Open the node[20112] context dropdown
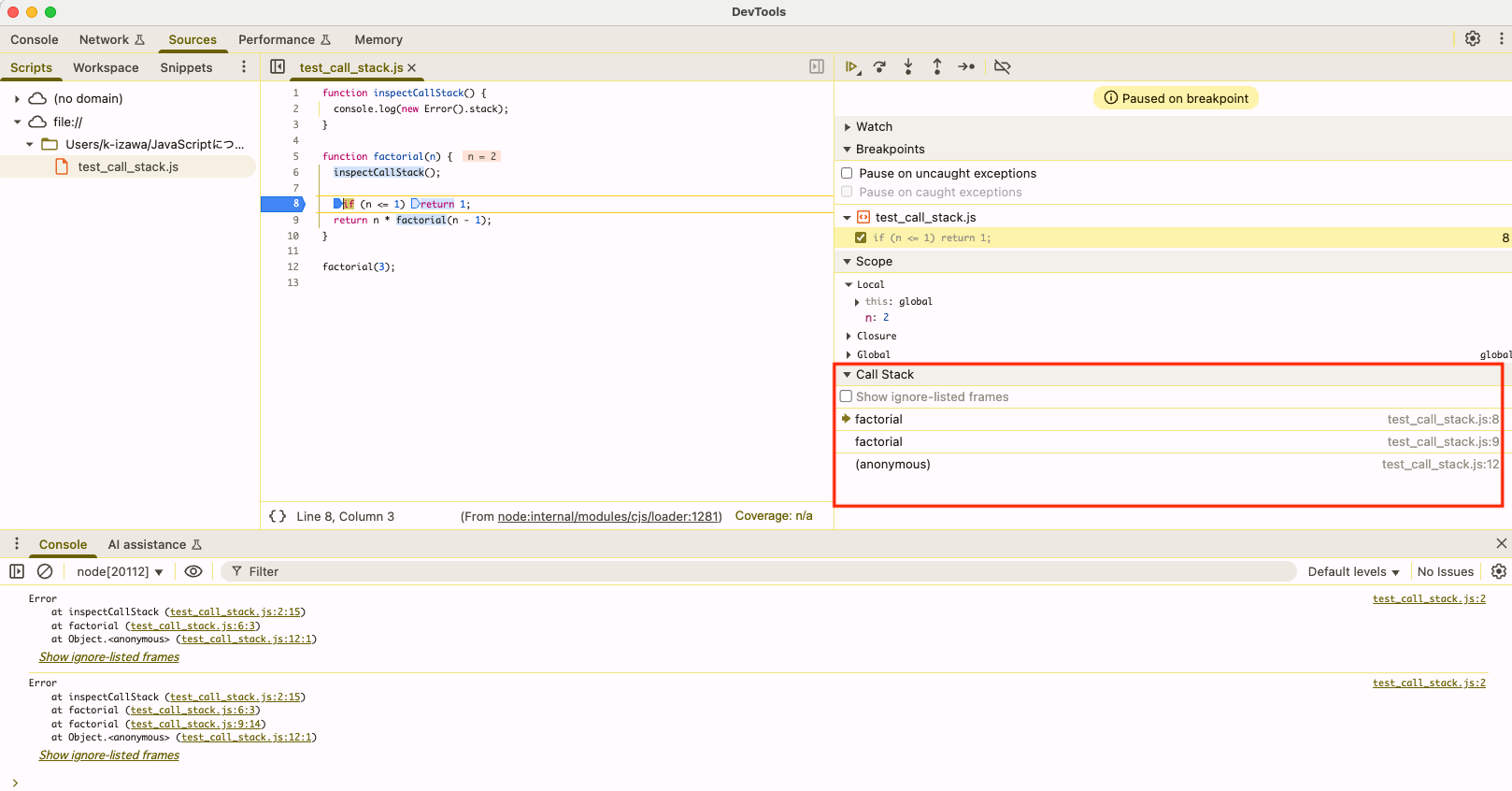This screenshot has width=1512, height=791. [120, 571]
